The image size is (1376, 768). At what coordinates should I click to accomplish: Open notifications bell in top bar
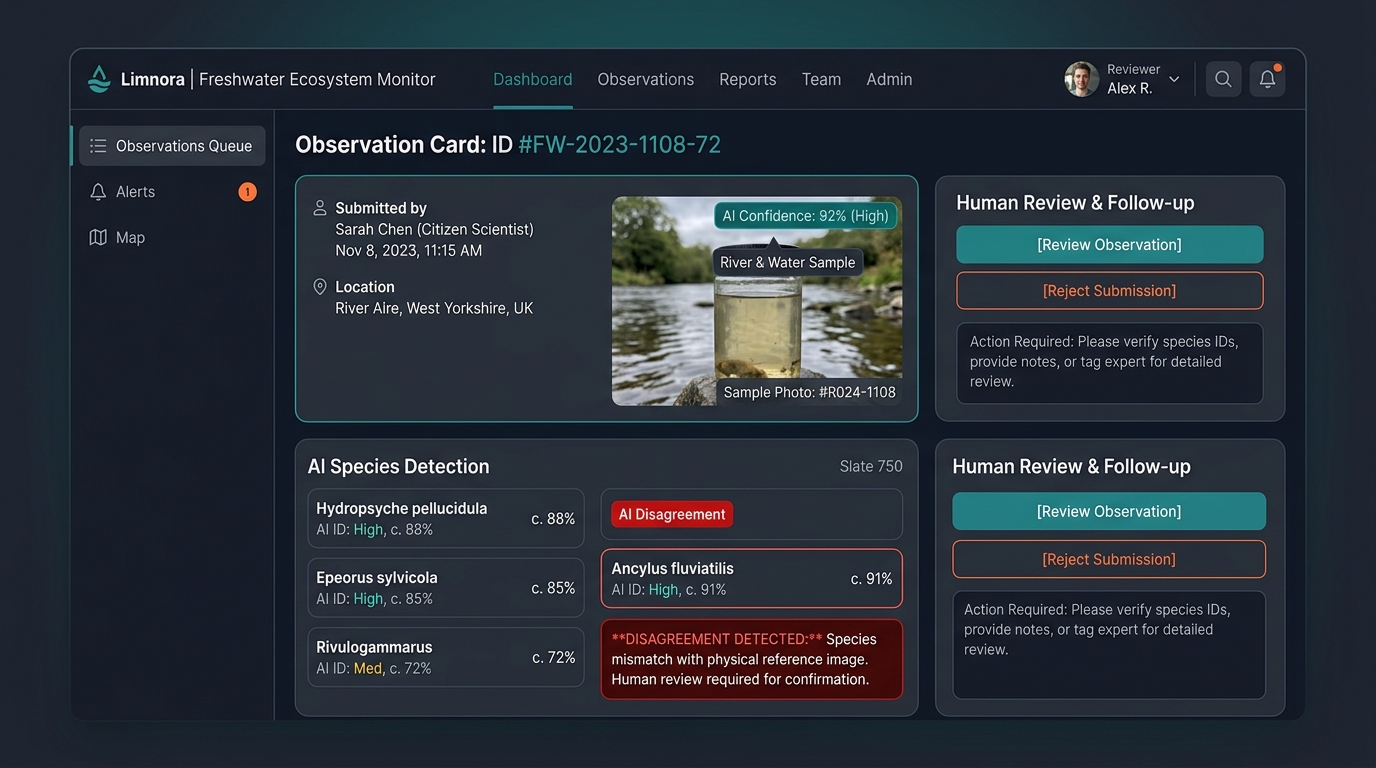click(x=1267, y=79)
